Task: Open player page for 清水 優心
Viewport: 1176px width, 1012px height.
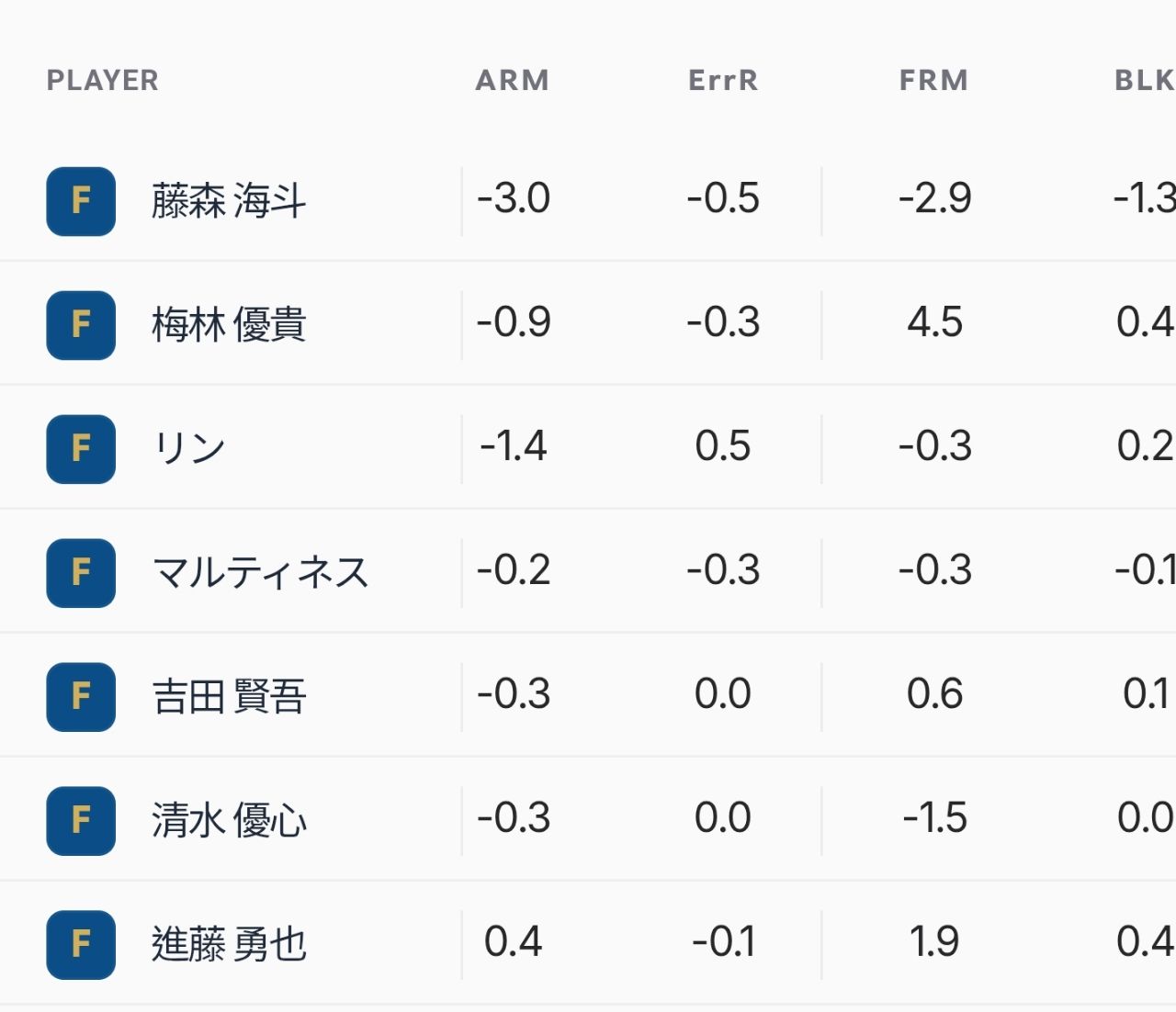Action: [x=229, y=821]
